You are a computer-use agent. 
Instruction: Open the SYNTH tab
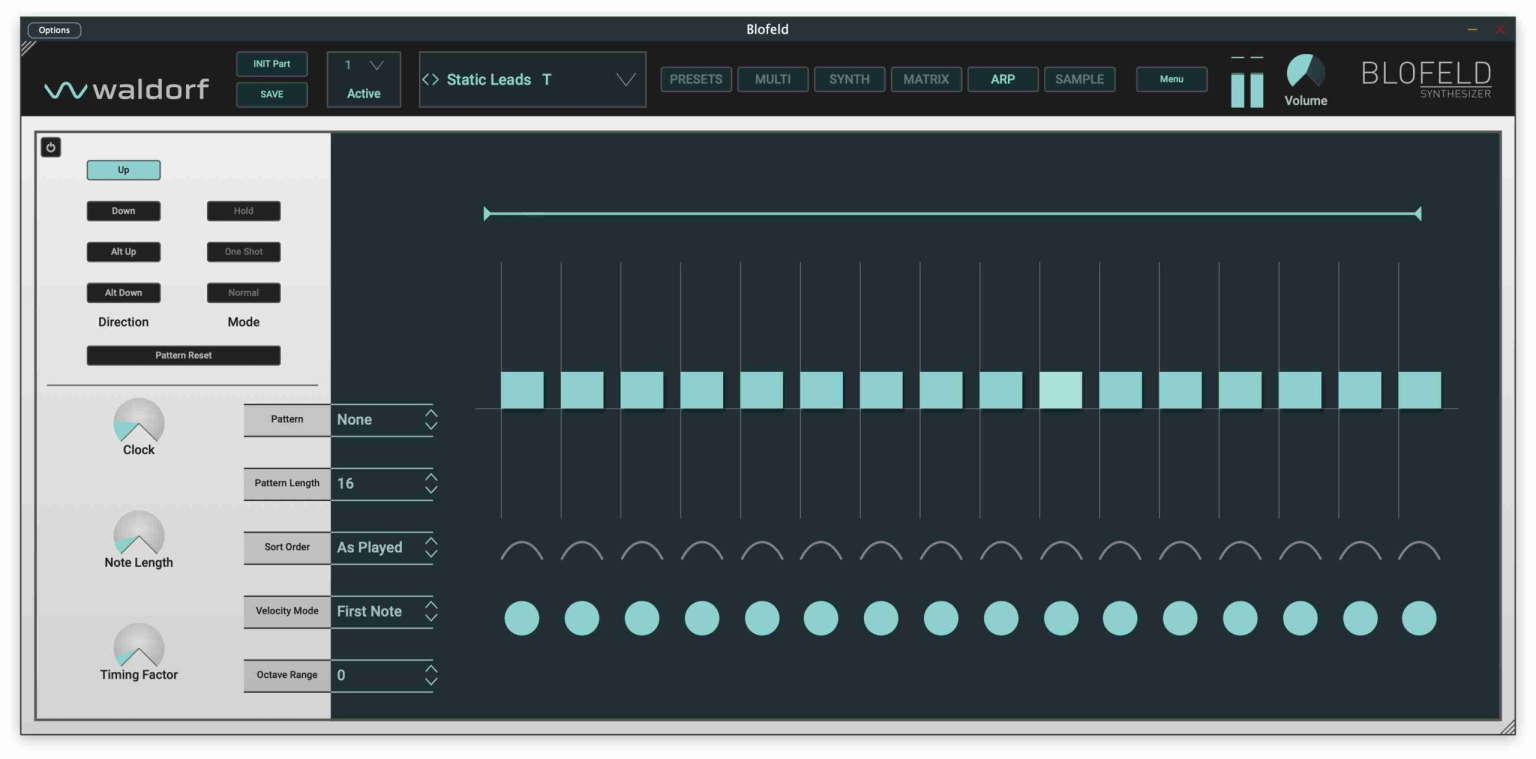848,79
